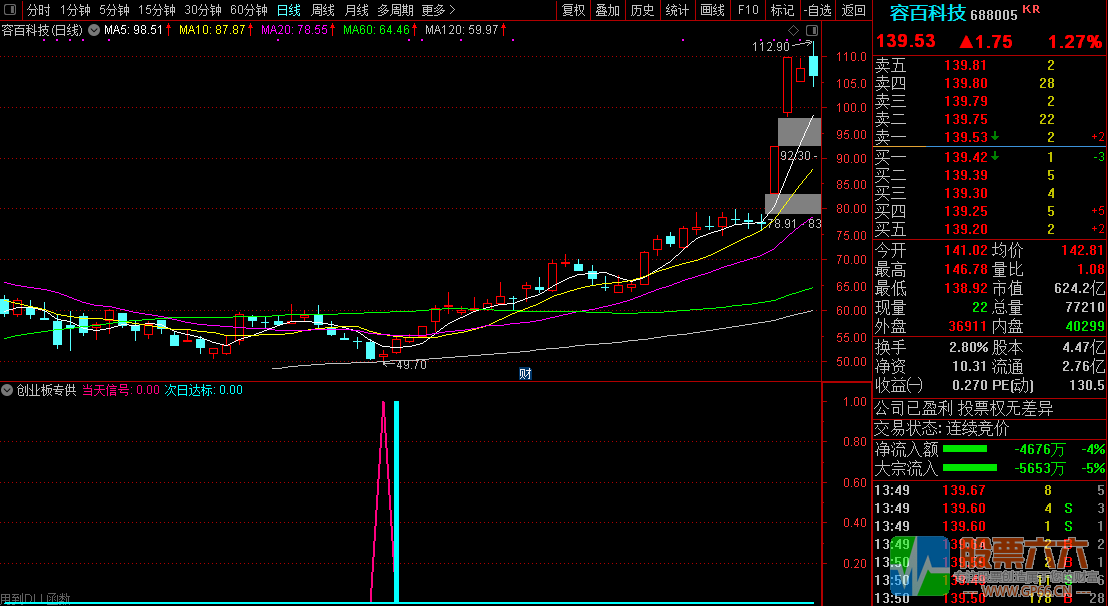Click the 叠加 overlay button

(607, 10)
